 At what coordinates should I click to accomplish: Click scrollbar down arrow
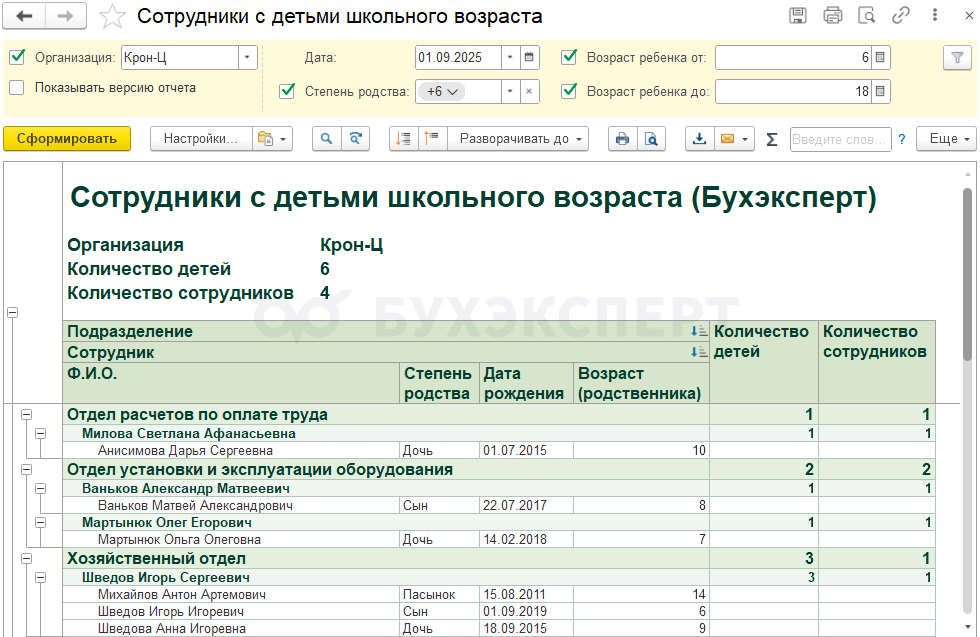pyautogui.click(x=968, y=628)
